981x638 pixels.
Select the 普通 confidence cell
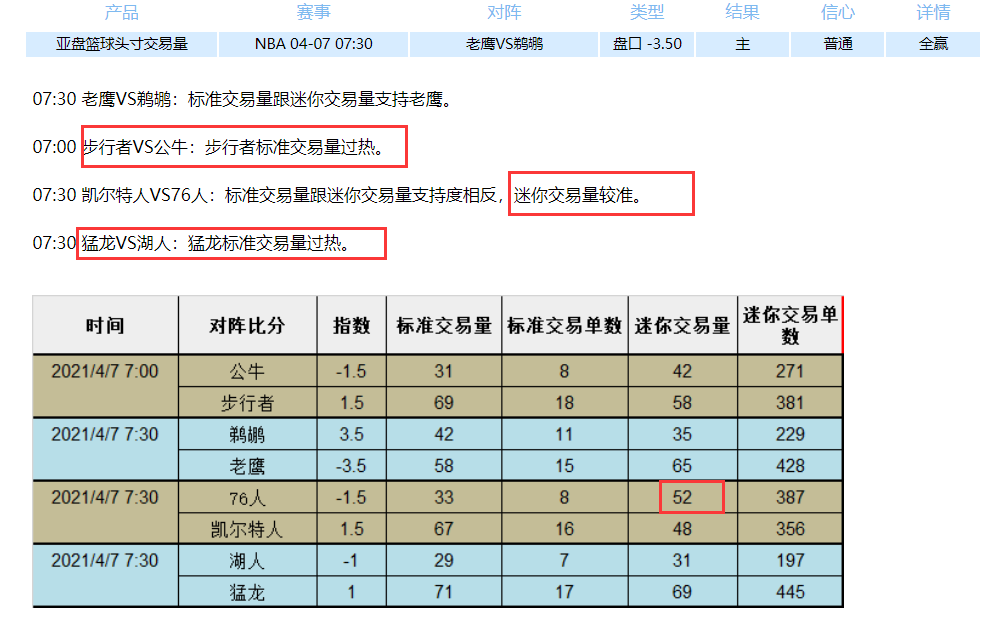point(838,44)
